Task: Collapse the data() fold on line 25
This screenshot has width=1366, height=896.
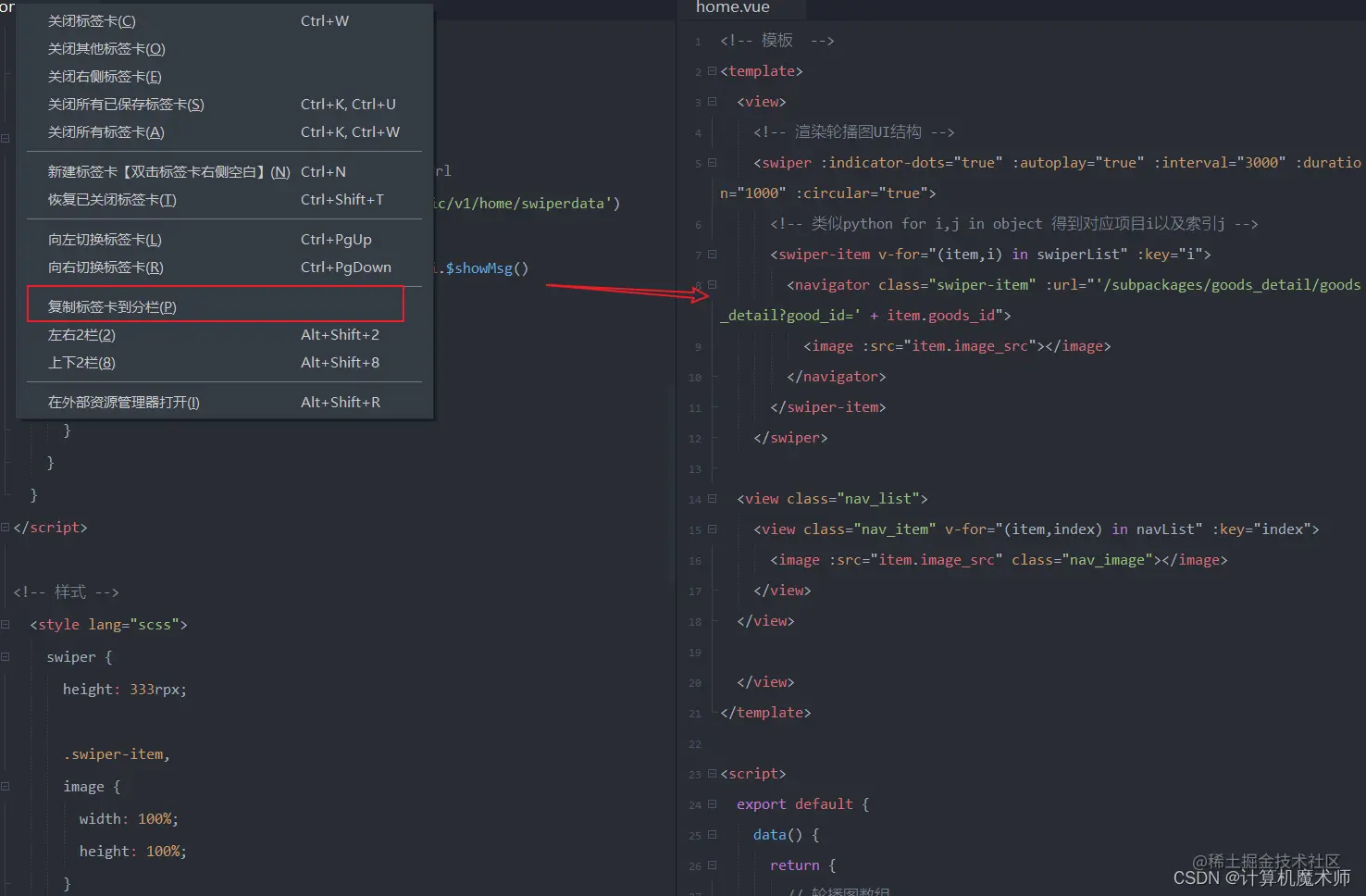Action: pyautogui.click(x=712, y=834)
